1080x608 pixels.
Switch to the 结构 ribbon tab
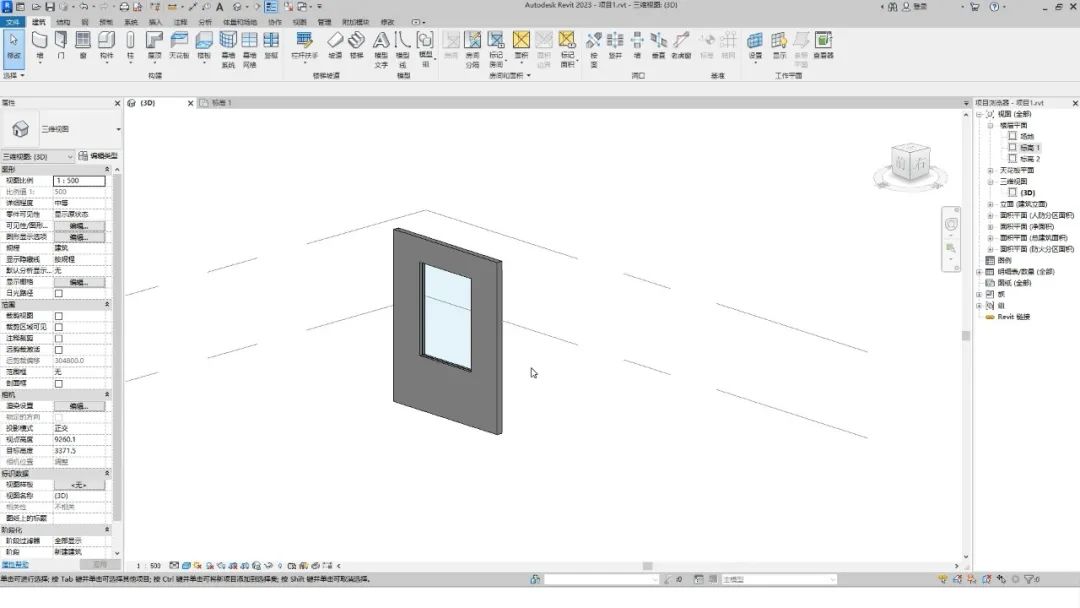pyautogui.click(x=63, y=22)
